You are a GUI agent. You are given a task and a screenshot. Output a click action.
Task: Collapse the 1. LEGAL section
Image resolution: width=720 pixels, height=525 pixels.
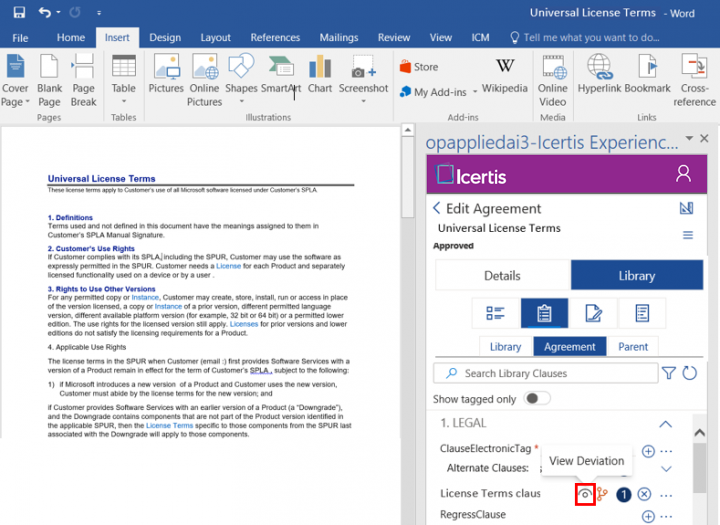pos(665,423)
